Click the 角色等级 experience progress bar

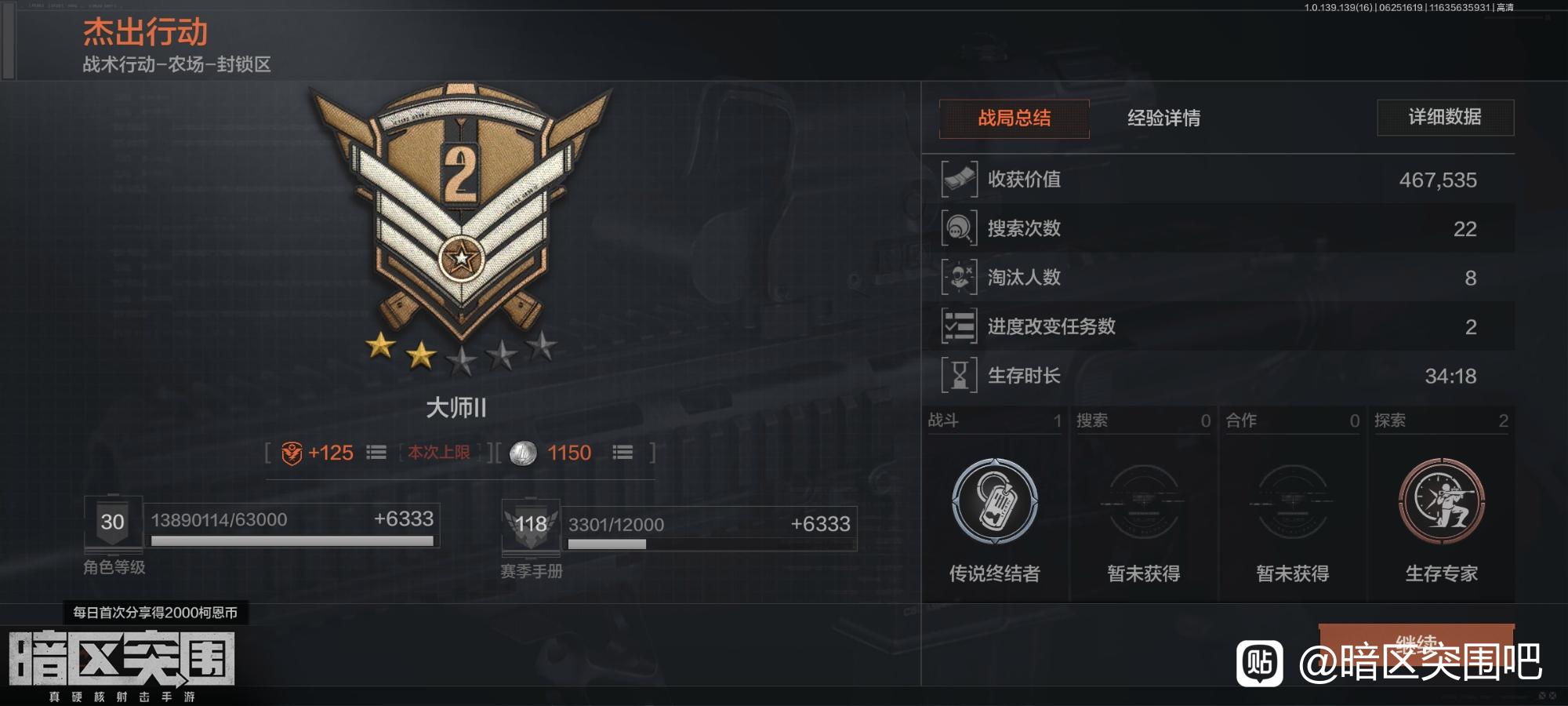coord(292,540)
